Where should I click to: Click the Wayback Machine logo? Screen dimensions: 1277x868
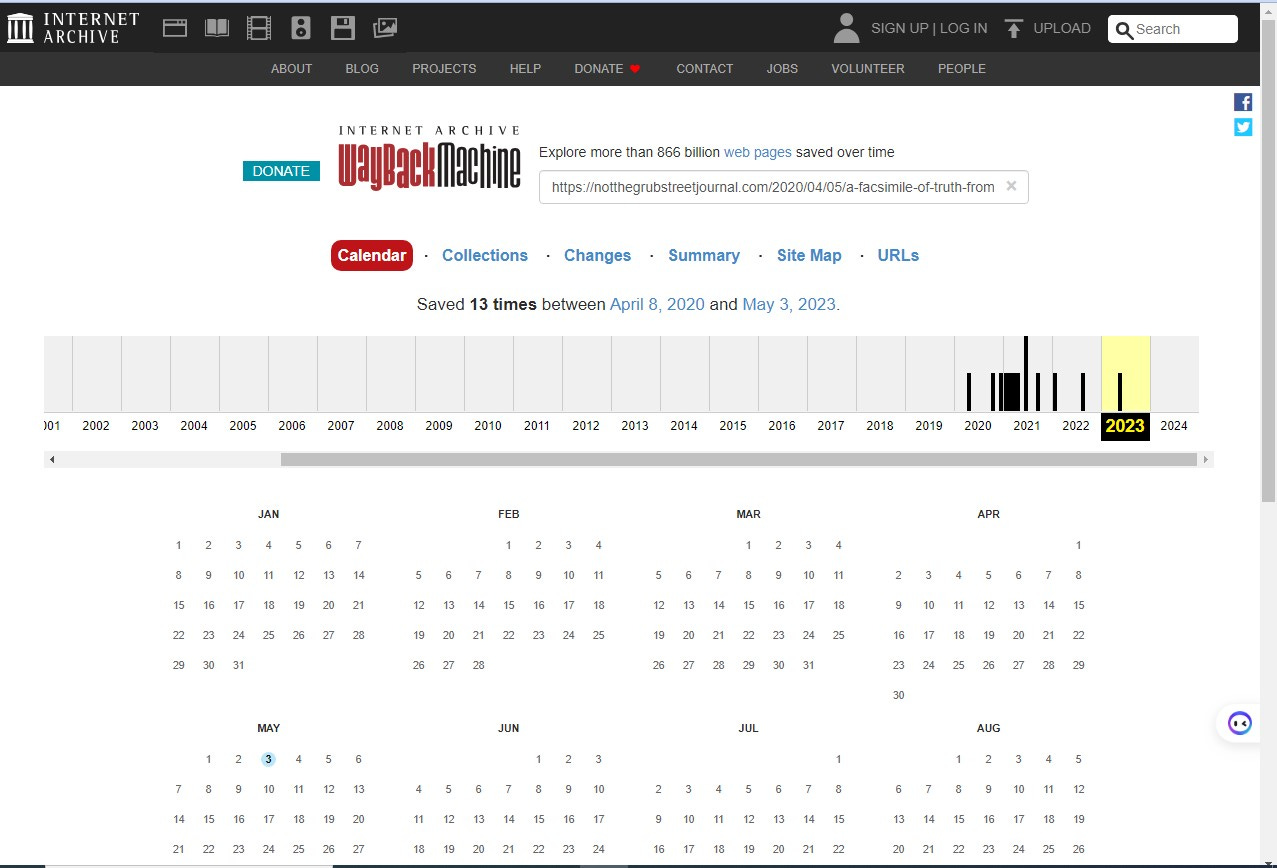[429, 158]
